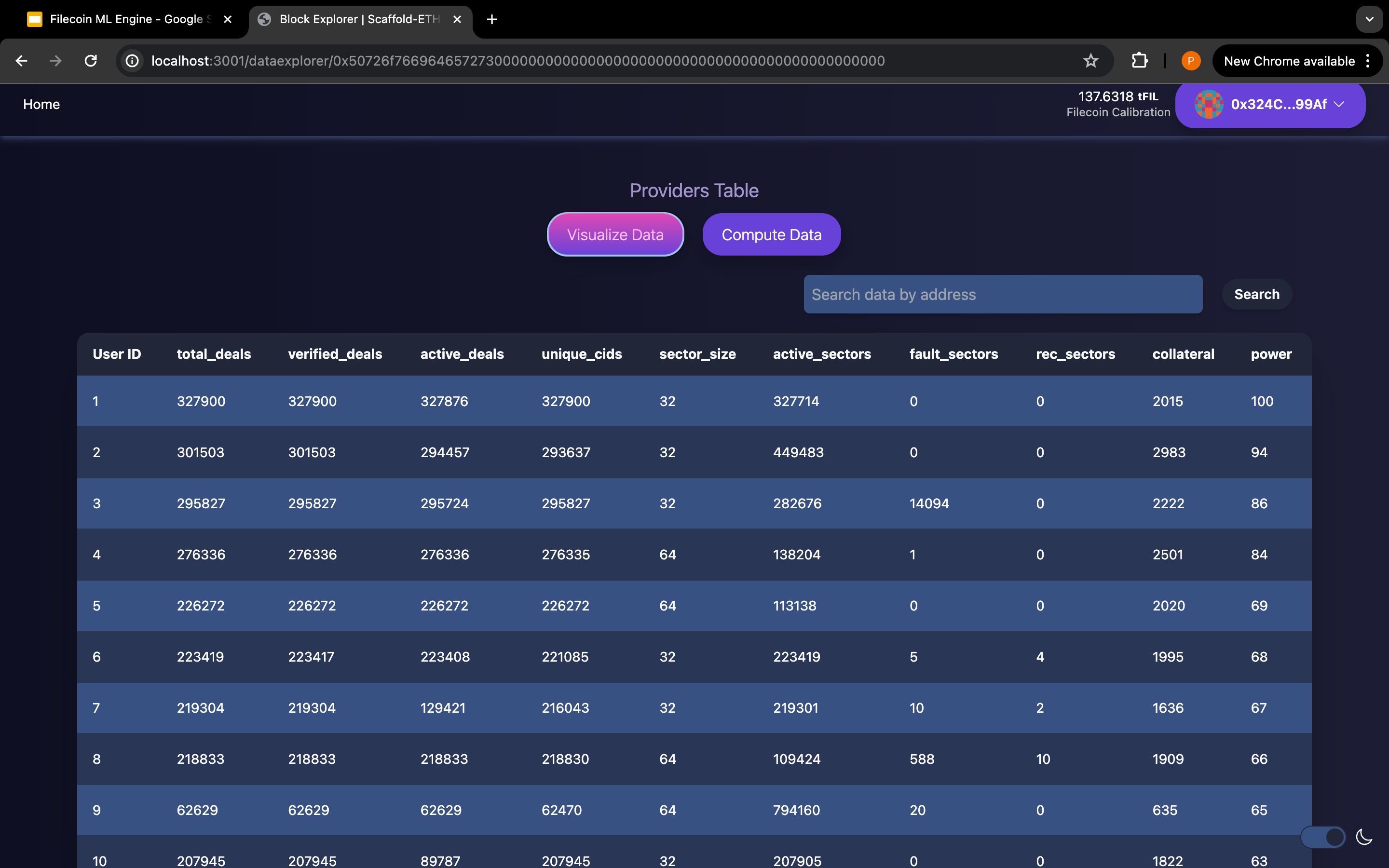This screenshot has width=1389, height=868.
Task: Open a new tab with the plus icon
Action: [x=491, y=19]
